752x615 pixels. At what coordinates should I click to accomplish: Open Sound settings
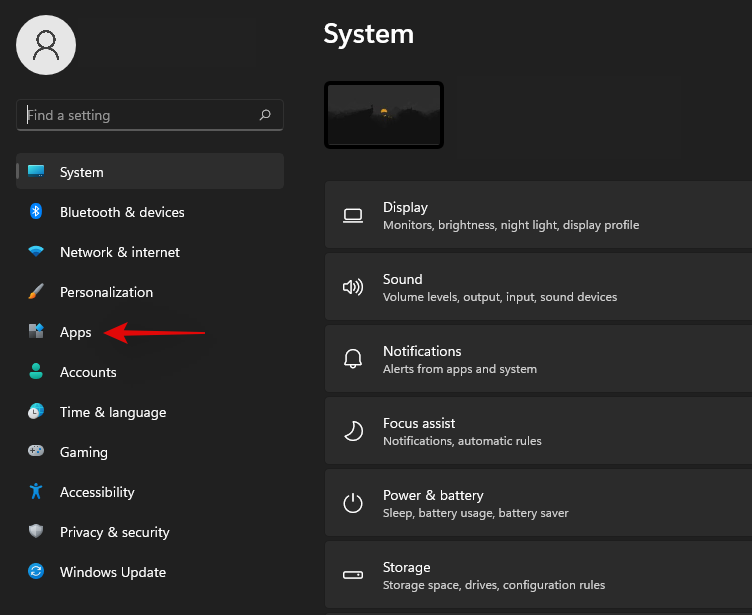[538, 288]
